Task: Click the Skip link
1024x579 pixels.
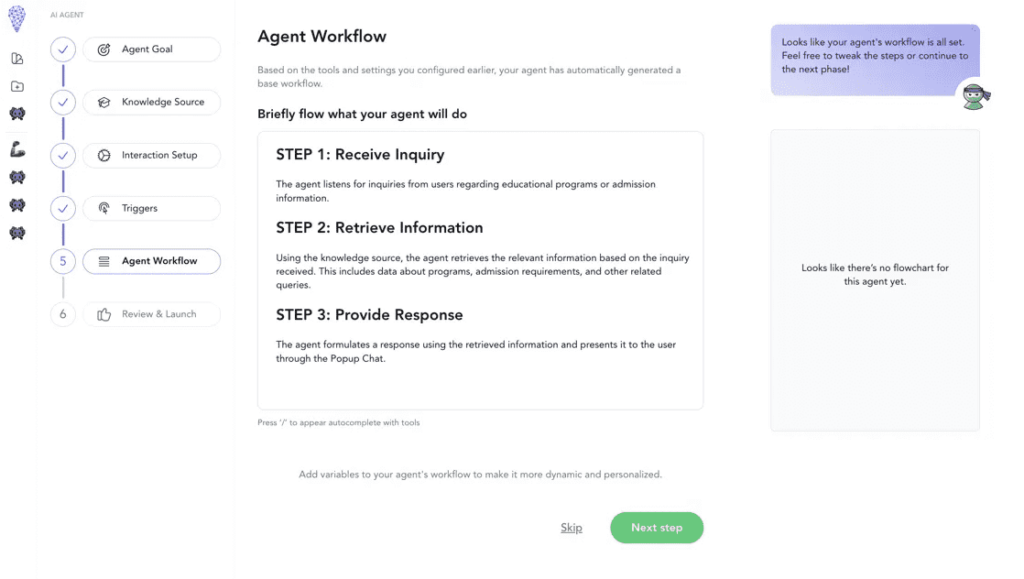Action: (571, 527)
